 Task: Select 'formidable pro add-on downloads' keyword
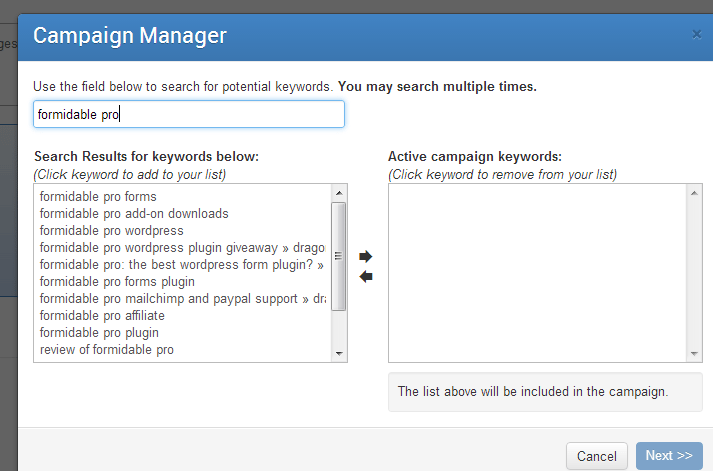[x=134, y=213]
